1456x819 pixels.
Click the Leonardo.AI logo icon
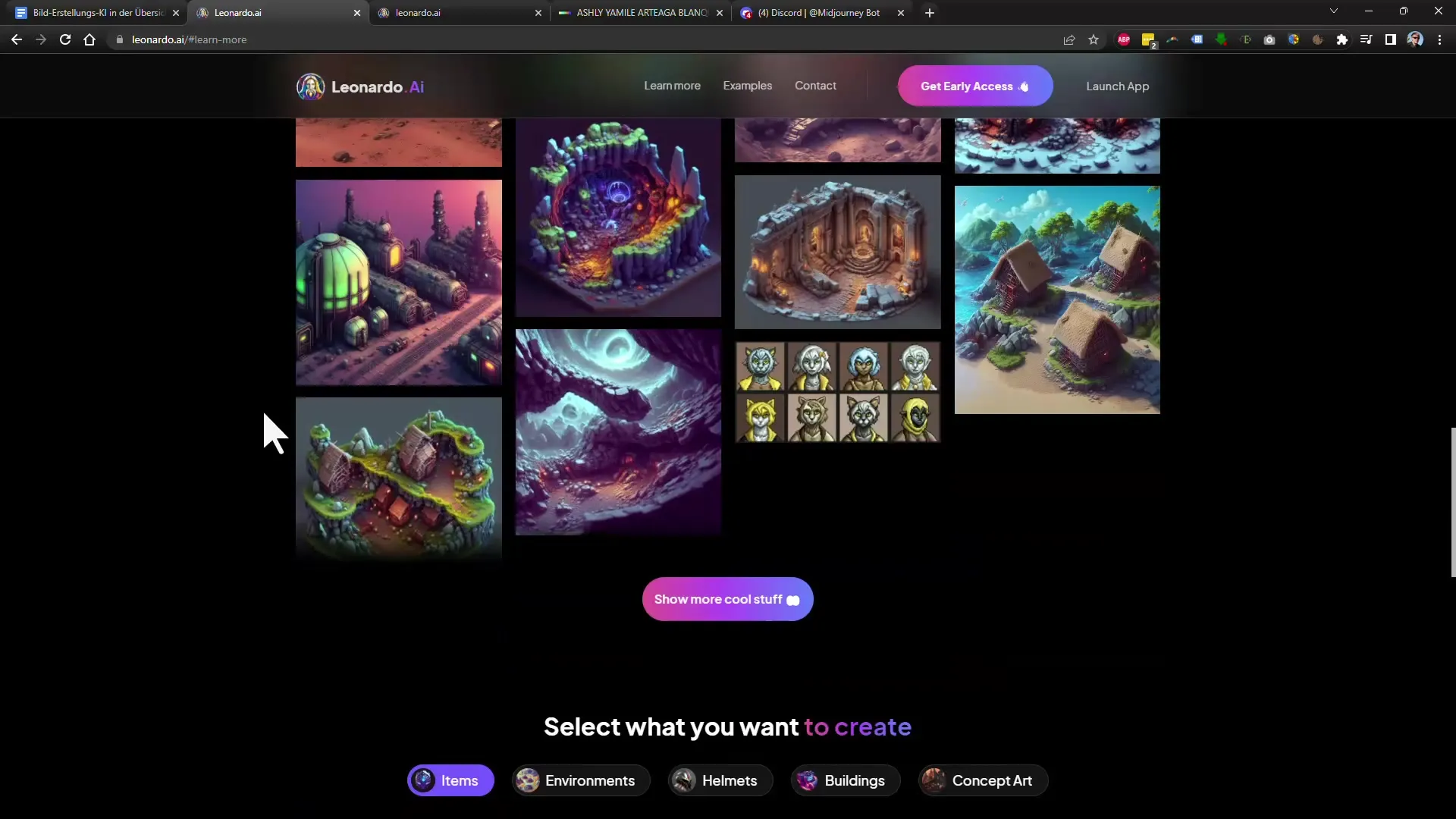310,86
